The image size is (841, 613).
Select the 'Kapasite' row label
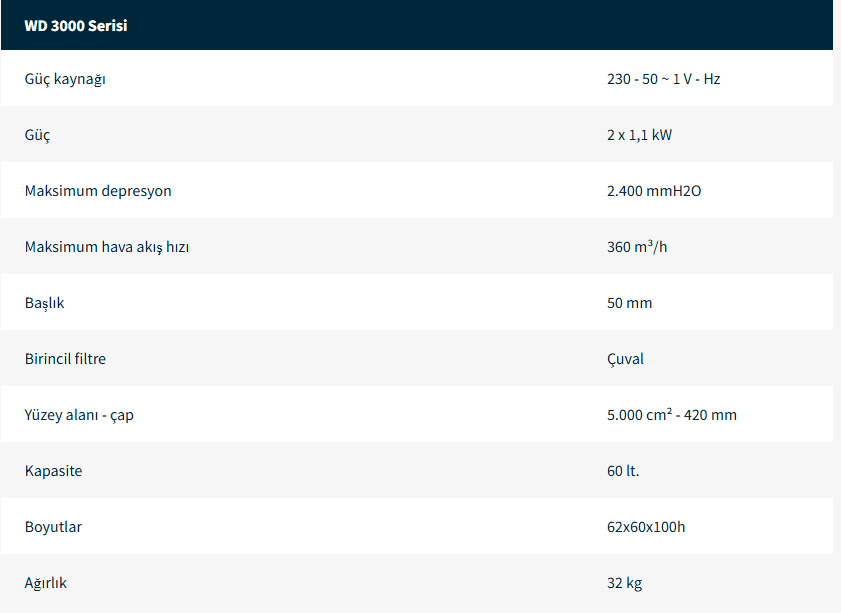[54, 471]
